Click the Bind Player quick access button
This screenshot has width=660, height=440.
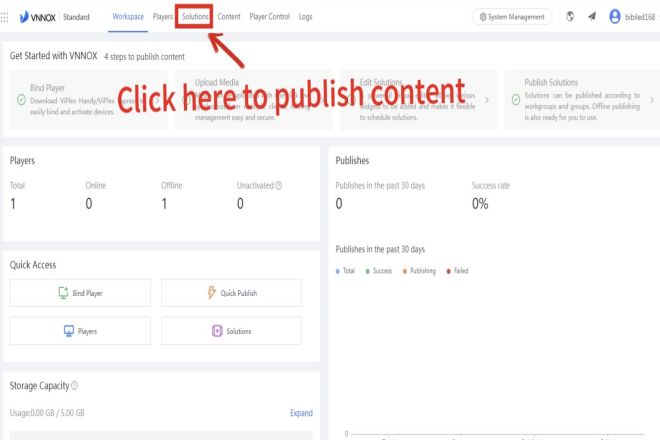point(80,293)
